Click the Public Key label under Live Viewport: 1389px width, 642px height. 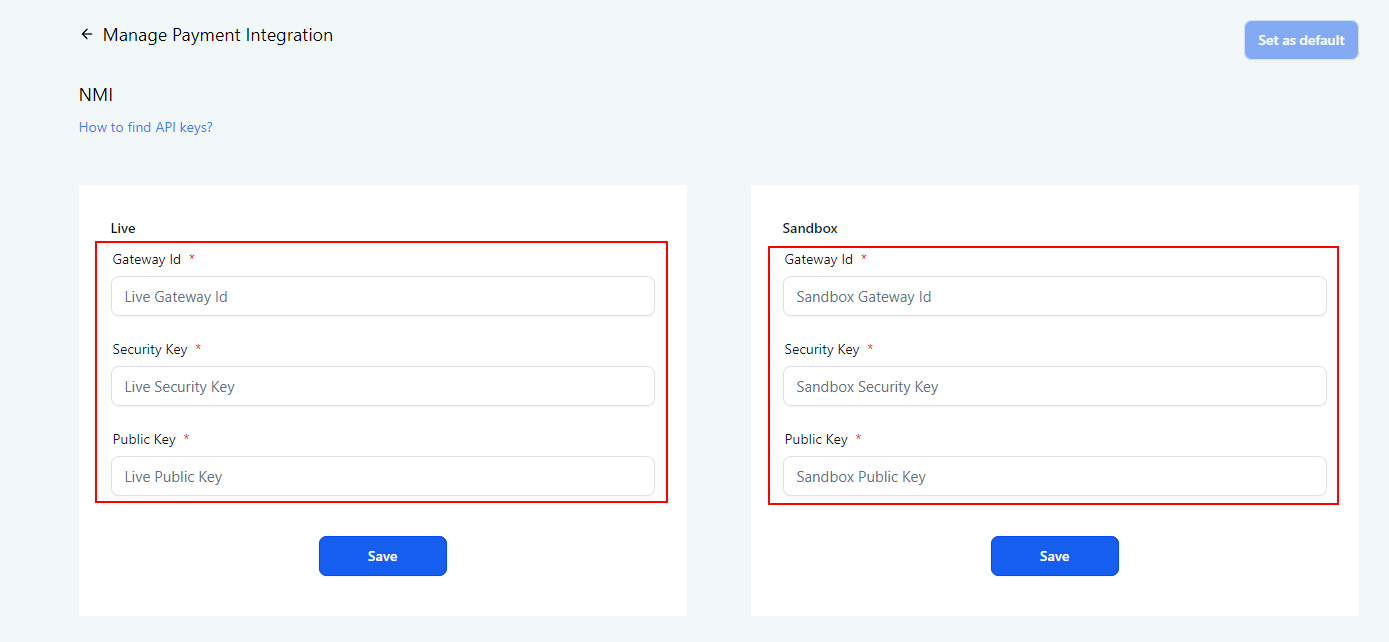(144, 440)
